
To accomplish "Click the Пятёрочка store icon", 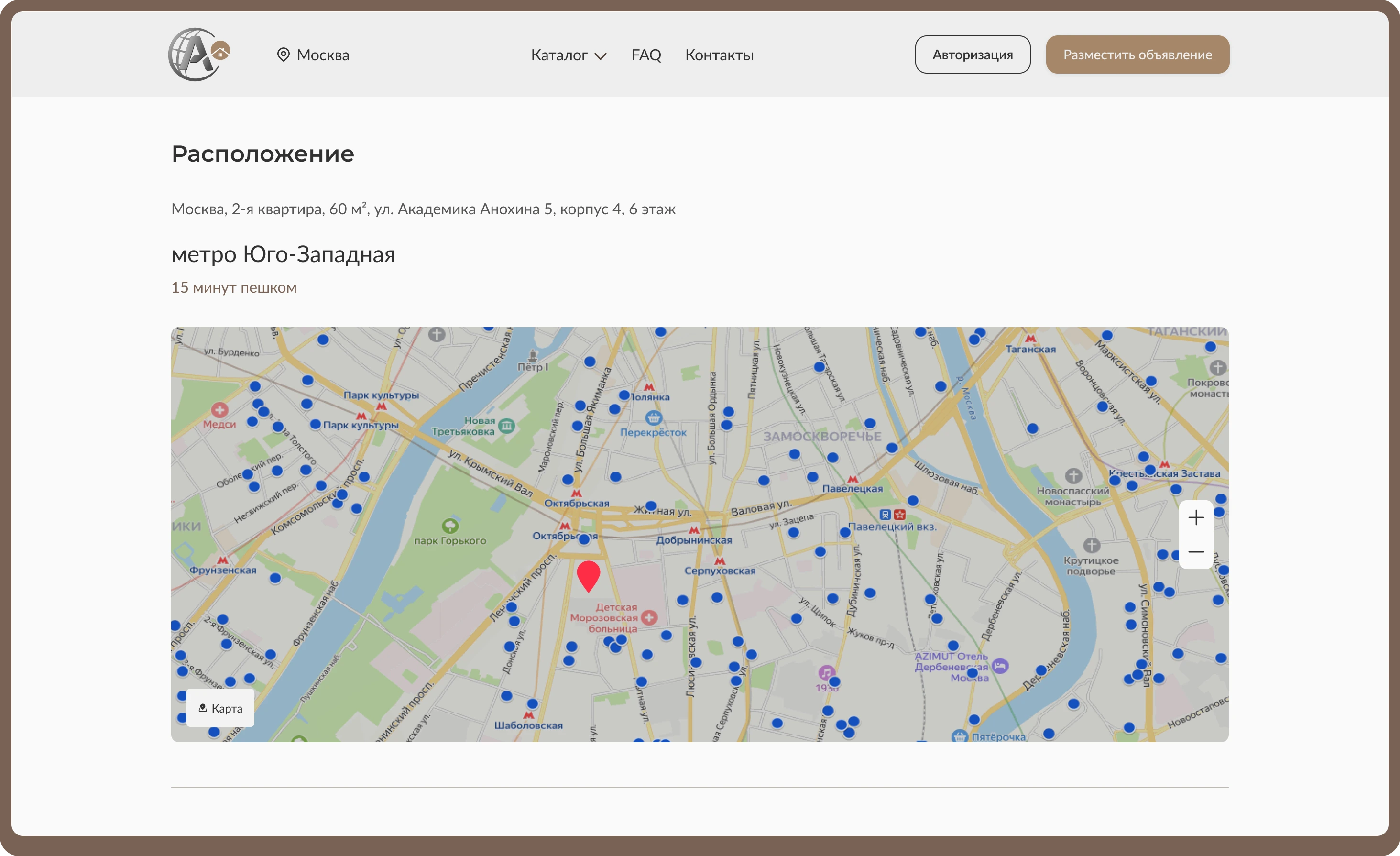I will click(960, 736).
